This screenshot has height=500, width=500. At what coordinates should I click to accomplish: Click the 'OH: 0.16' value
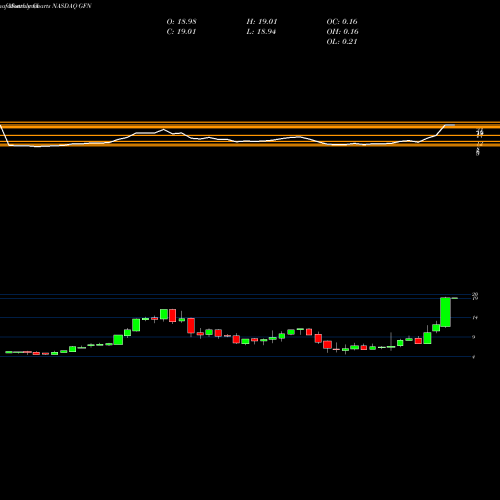(x=342, y=32)
